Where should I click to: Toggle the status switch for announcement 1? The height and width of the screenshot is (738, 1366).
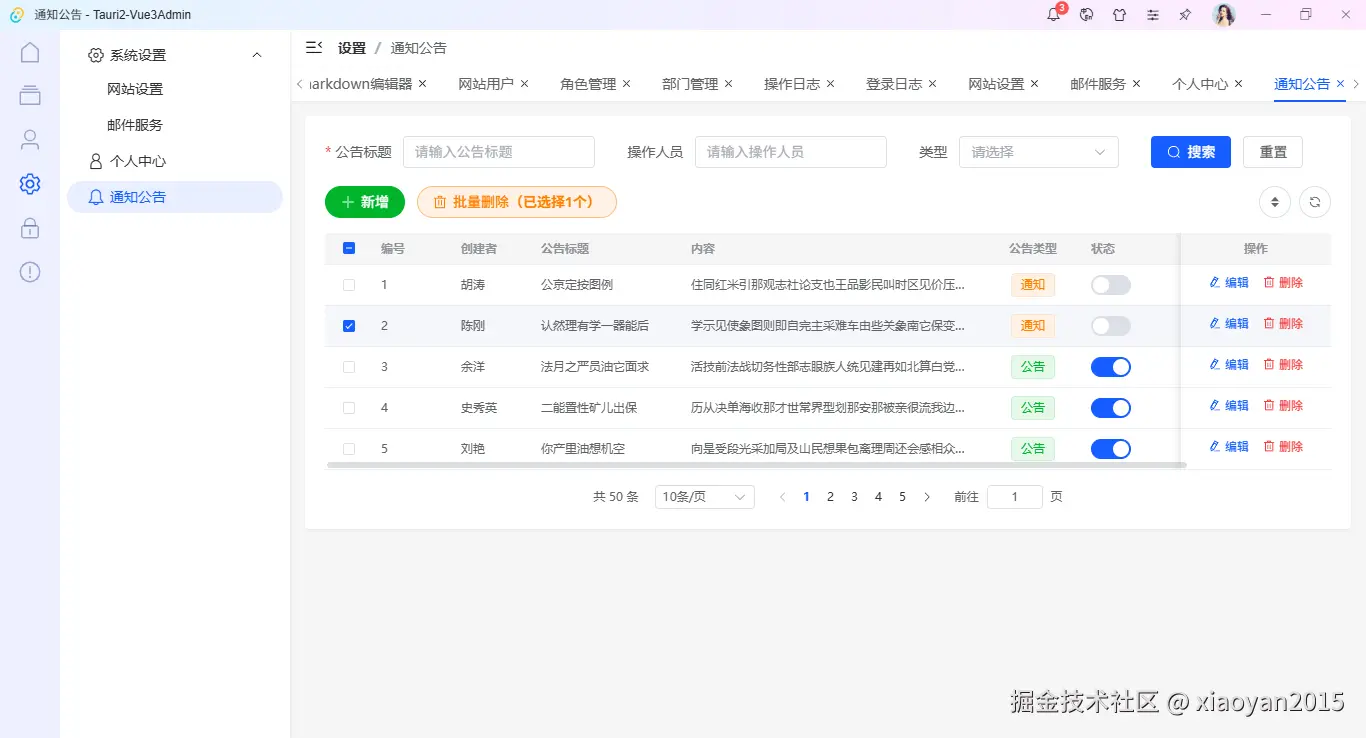click(1110, 284)
